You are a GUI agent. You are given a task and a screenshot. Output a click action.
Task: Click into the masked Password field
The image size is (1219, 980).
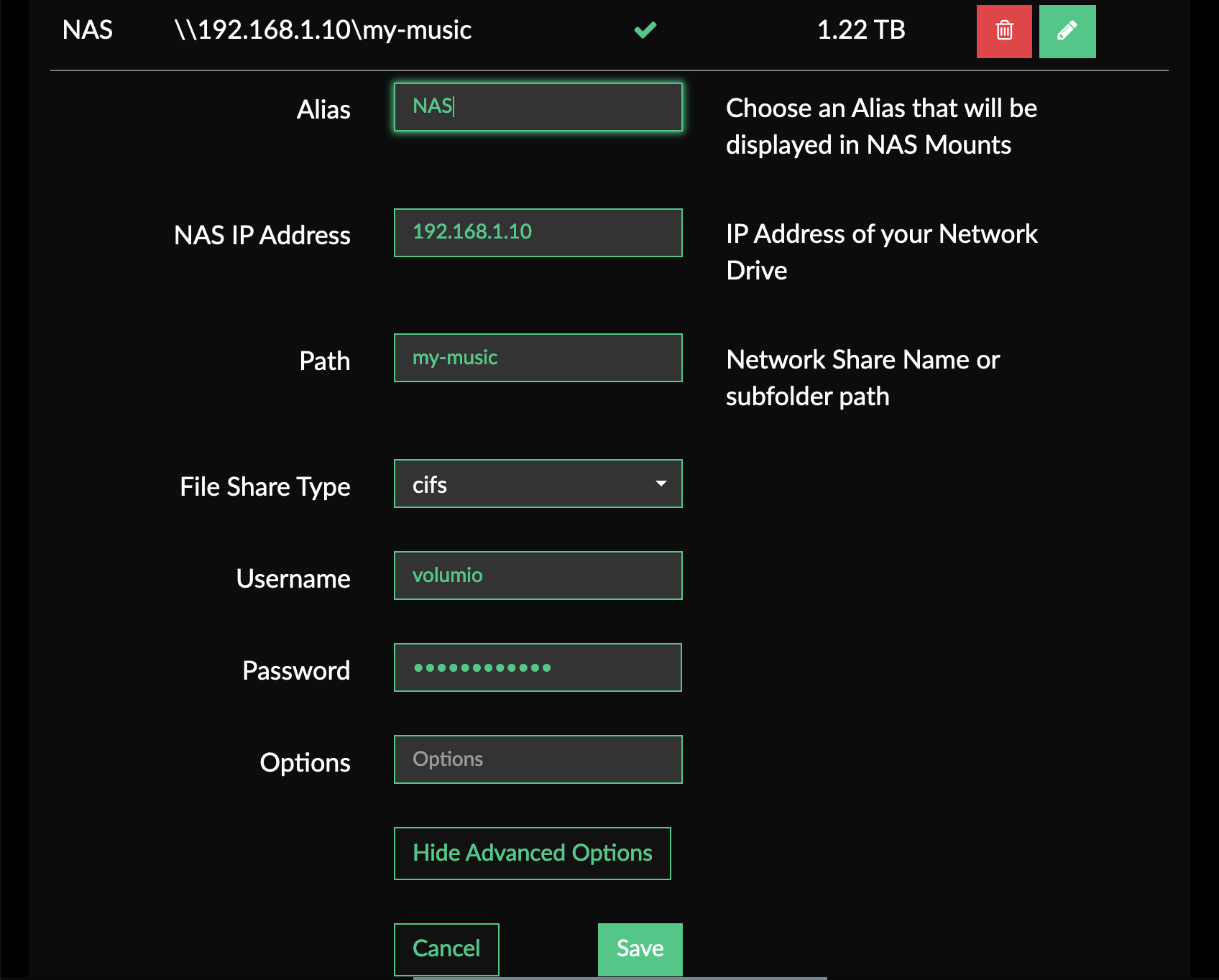tap(538, 667)
